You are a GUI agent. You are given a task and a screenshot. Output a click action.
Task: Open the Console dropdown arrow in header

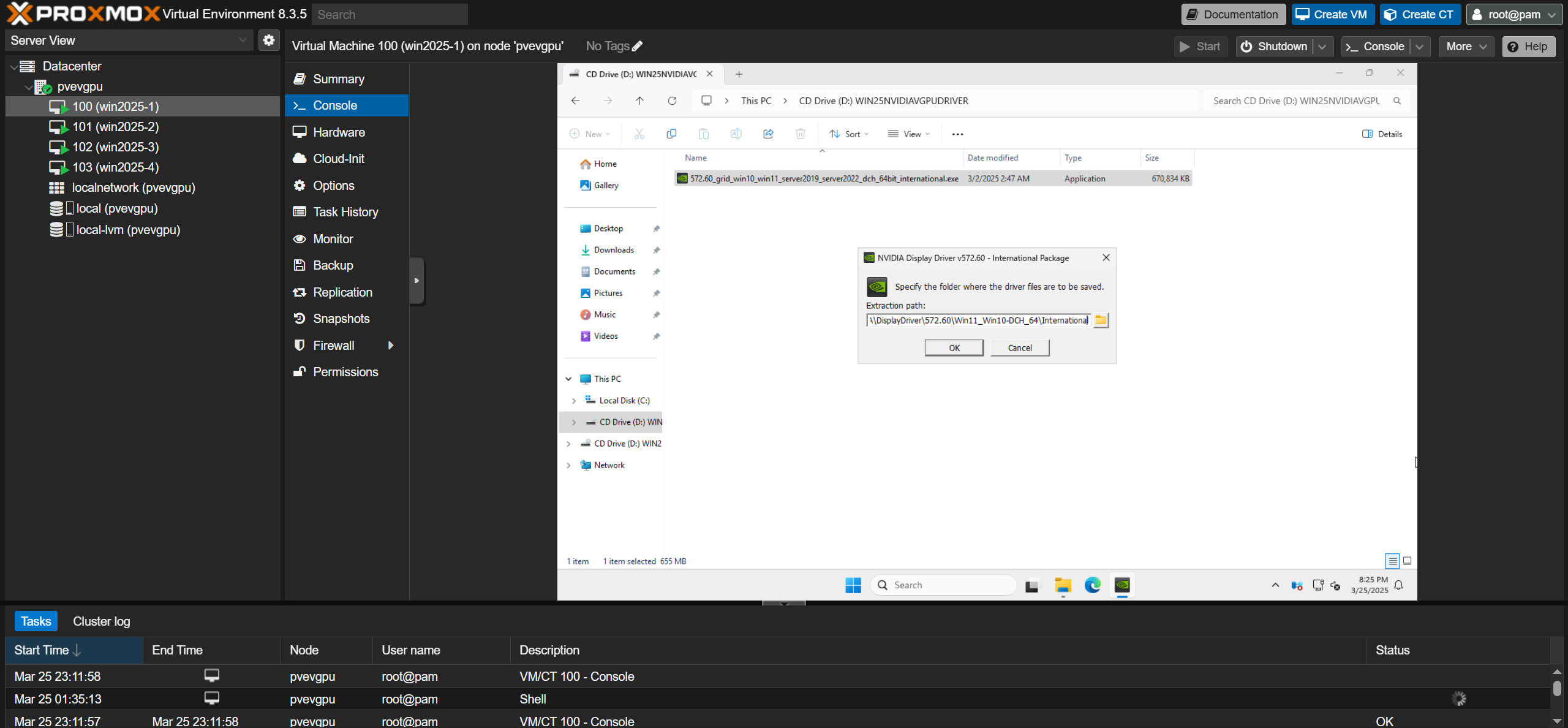(x=1419, y=47)
